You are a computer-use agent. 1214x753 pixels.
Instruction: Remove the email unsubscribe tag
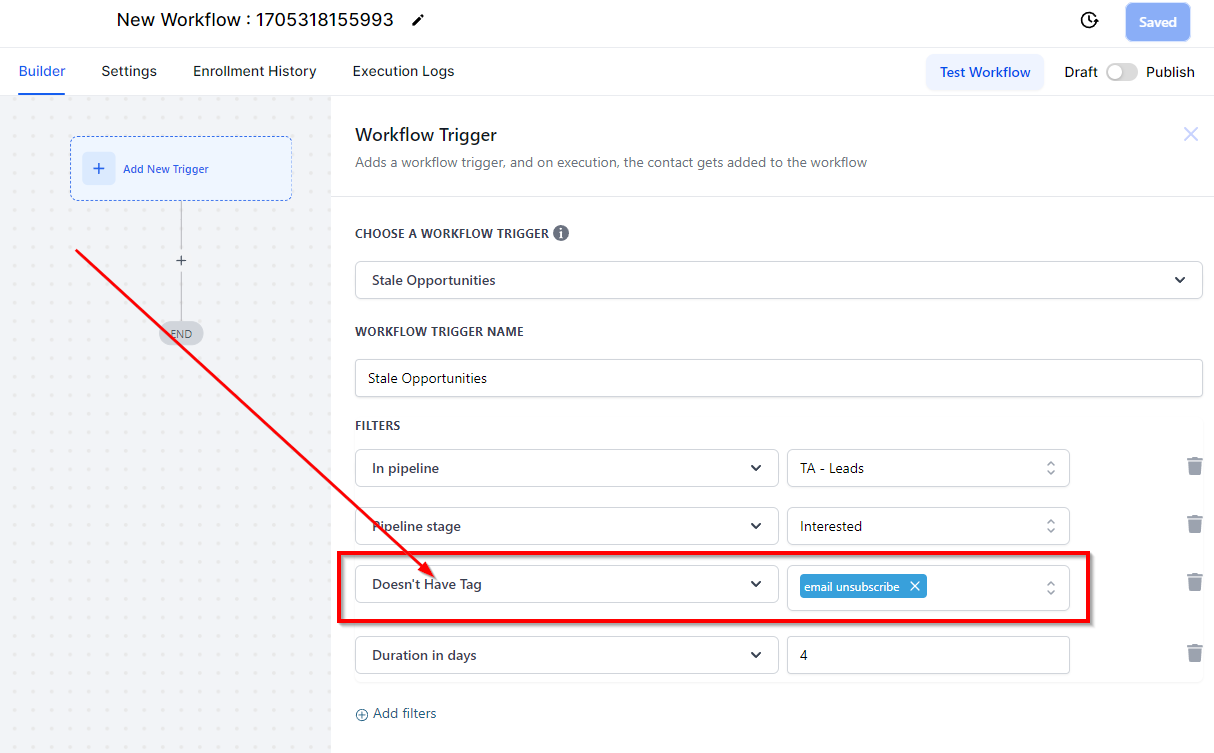[914, 587]
